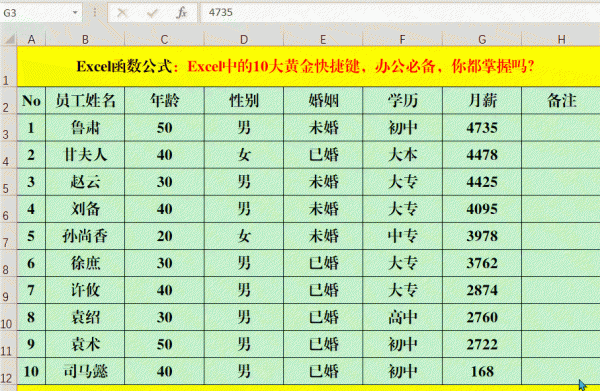The image size is (600, 391).
Task: Select the empty 备注 cell for 鲁肃
Action: click(x=561, y=127)
